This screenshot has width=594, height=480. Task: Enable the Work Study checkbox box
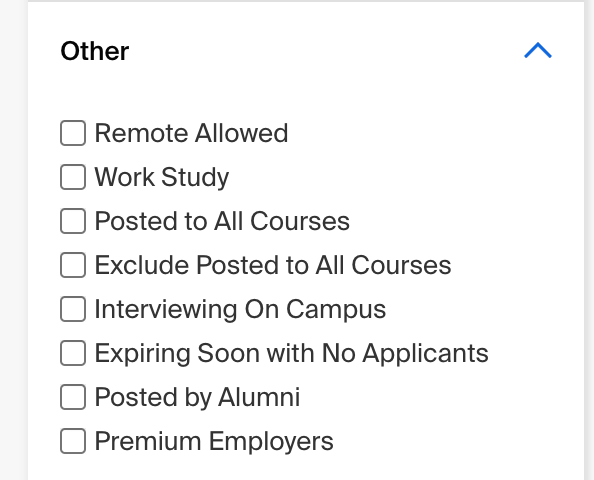coord(73,177)
